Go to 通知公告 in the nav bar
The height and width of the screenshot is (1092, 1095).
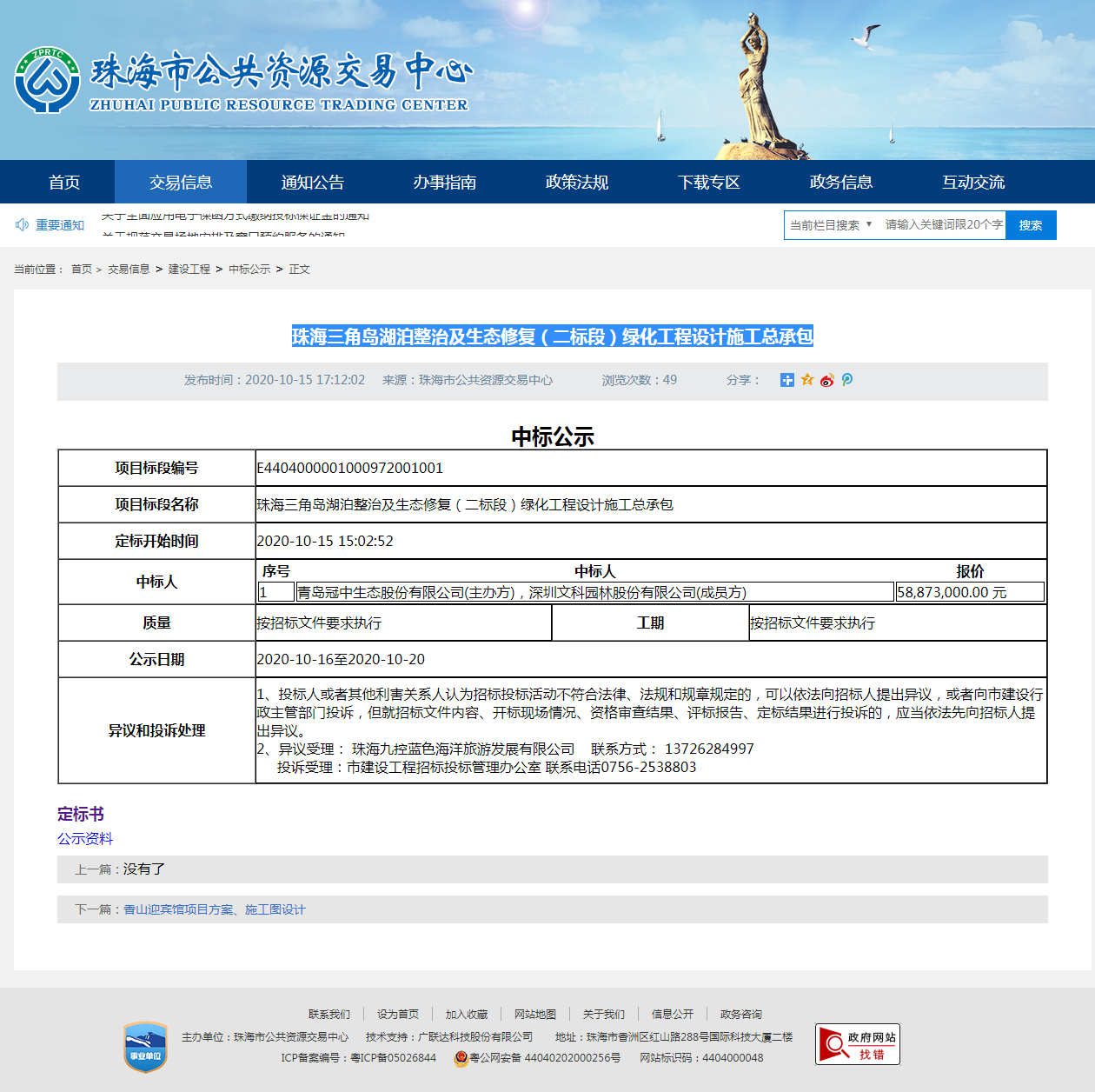pos(313,183)
